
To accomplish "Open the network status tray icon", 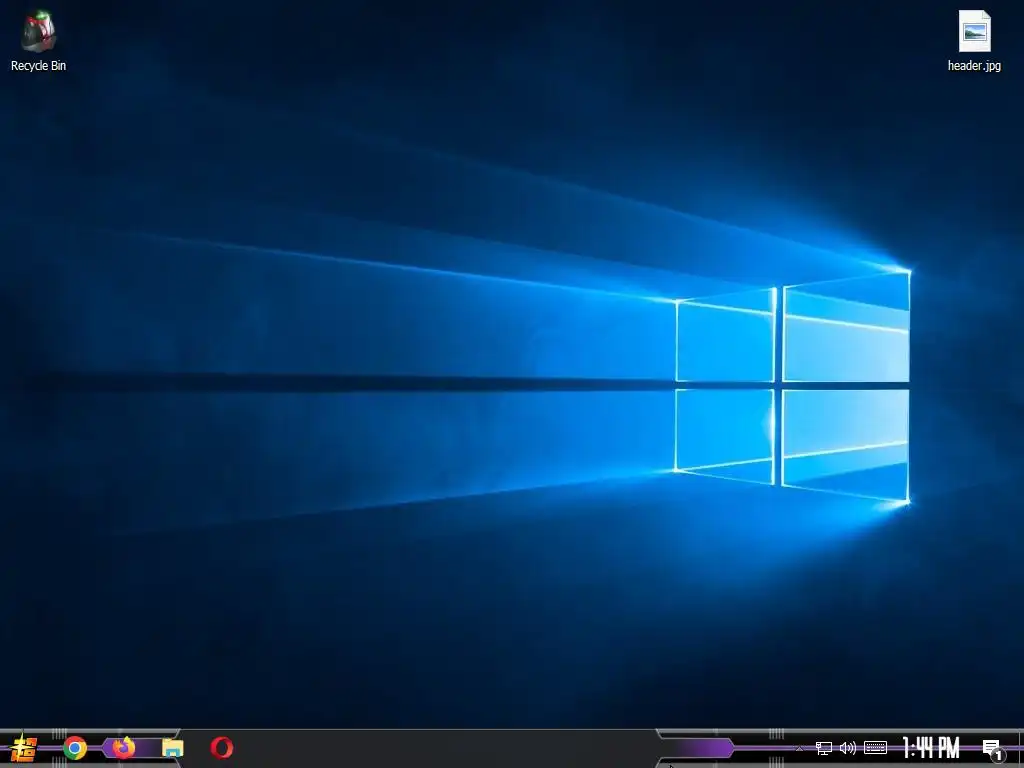I will click(824, 748).
